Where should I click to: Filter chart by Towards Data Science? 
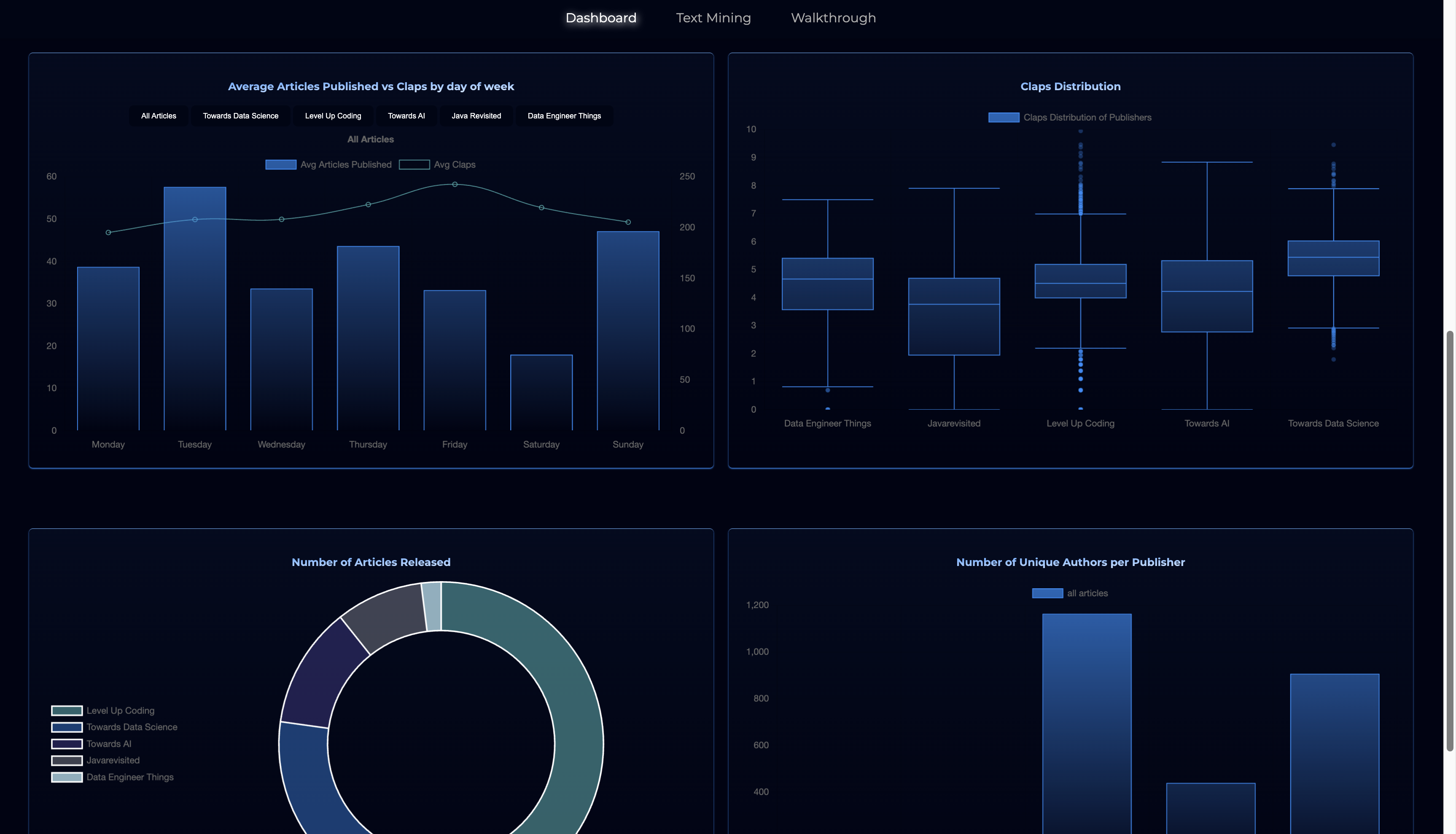241,116
